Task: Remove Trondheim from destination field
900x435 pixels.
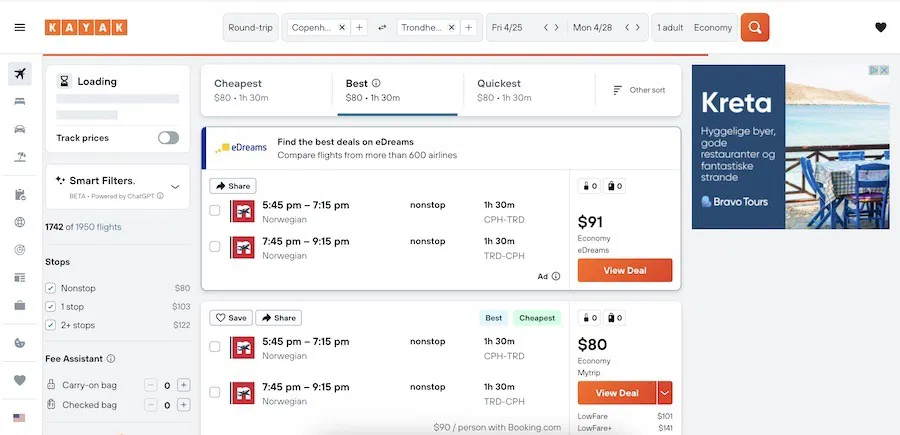Action: pyautogui.click(x=451, y=28)
